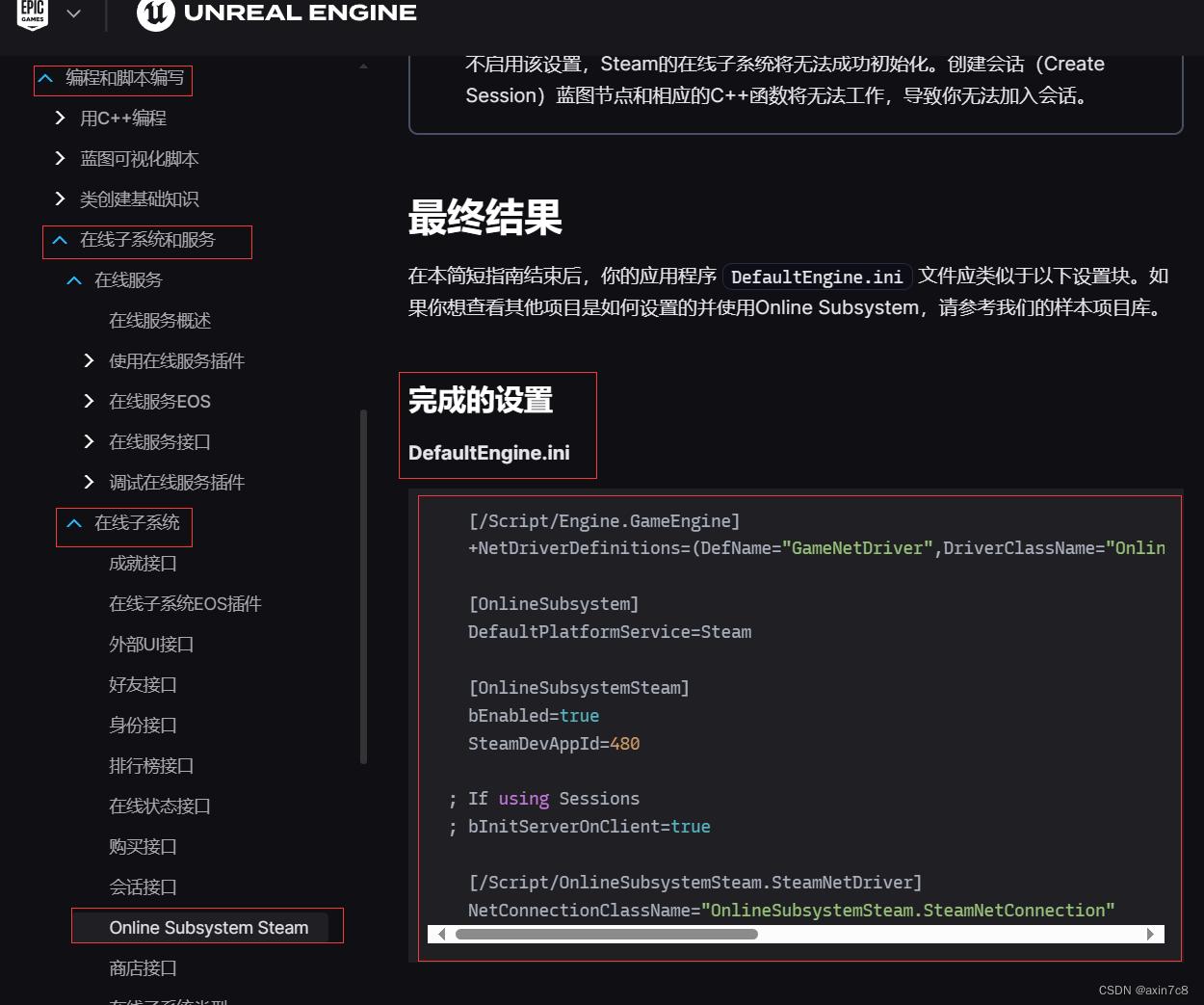Collapse the 在线子系统 chevron
The width and height of the screenshot is (1204, 1005).
coord(74,523)
